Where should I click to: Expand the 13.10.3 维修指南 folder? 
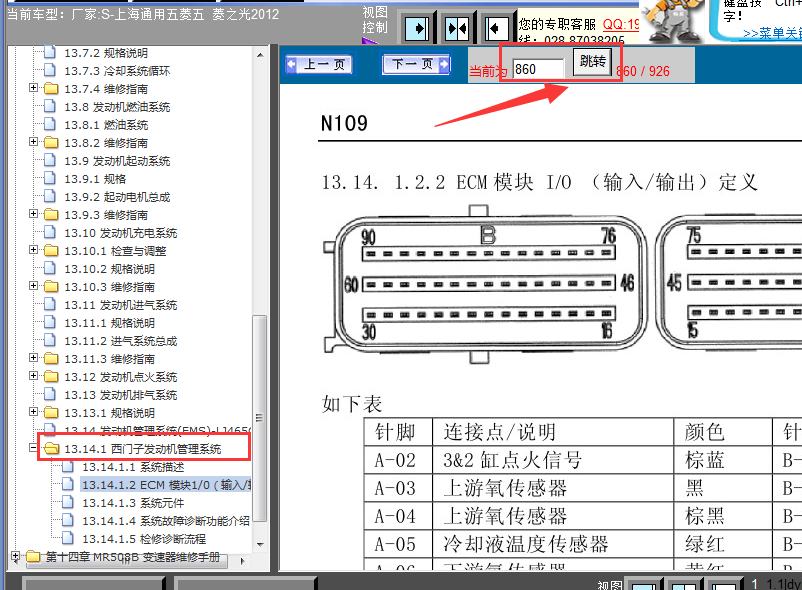click(34, 286)
